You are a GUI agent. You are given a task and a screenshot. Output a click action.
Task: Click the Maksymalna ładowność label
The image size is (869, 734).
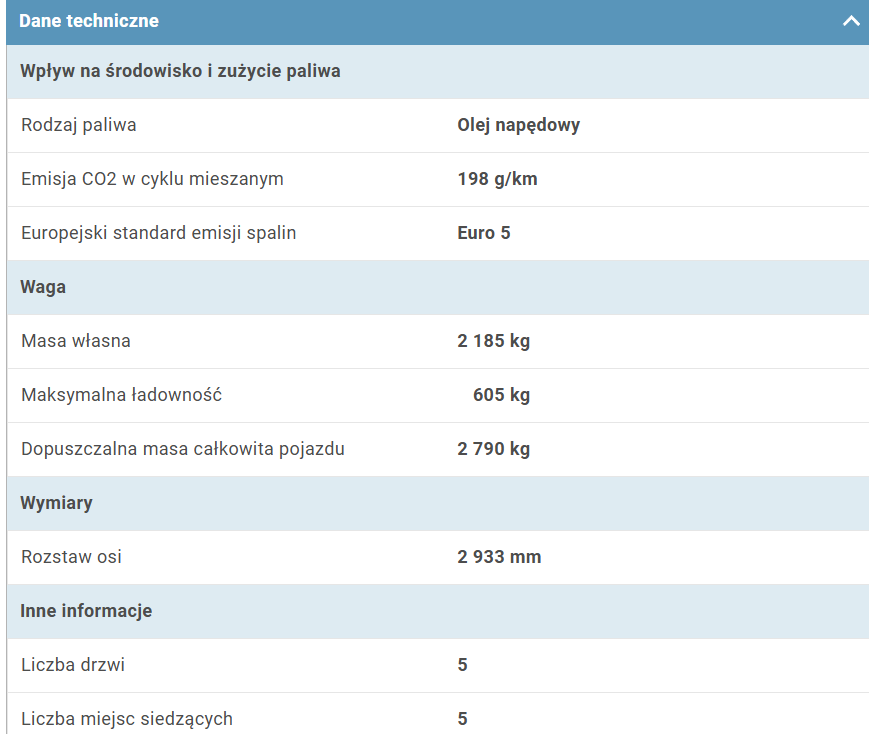[x=121, y=395]
